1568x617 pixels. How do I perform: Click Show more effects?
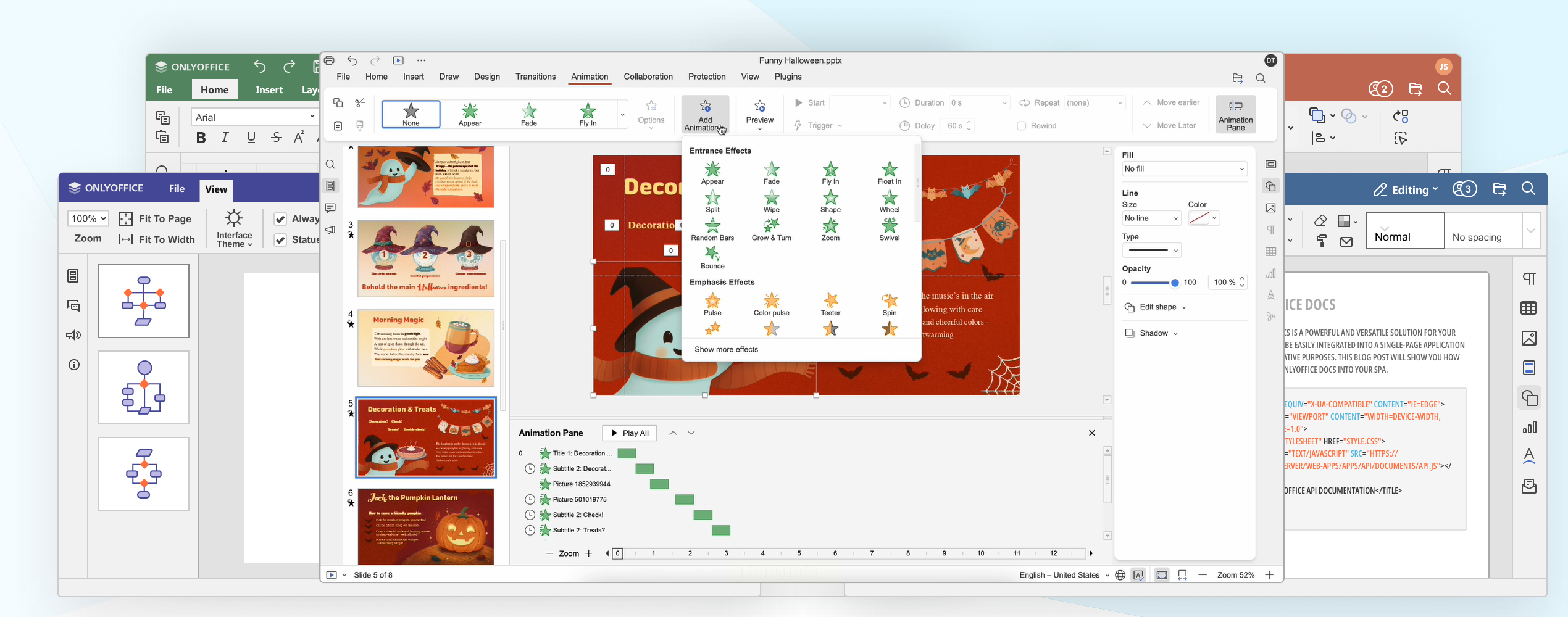click(x=726, y=349)
